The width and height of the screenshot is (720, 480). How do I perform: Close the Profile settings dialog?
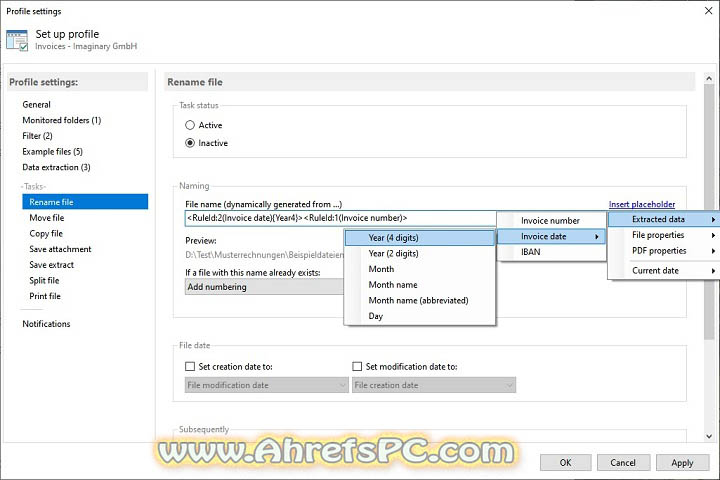tap(709, 11)
